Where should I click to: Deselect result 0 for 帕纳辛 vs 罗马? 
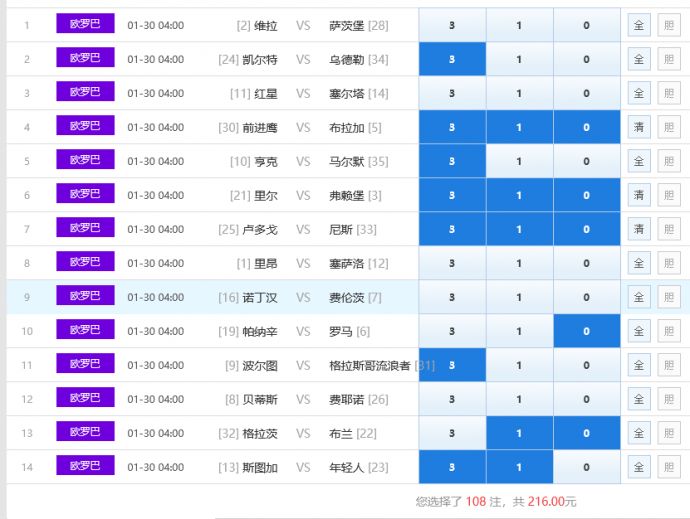pos(586,331)
